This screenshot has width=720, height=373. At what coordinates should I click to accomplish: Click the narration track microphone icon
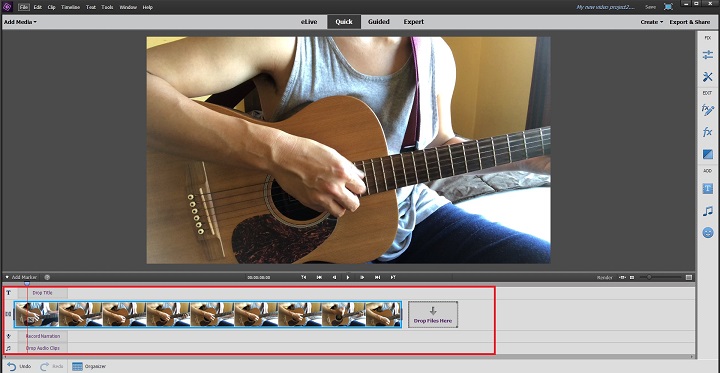point(8,336)
